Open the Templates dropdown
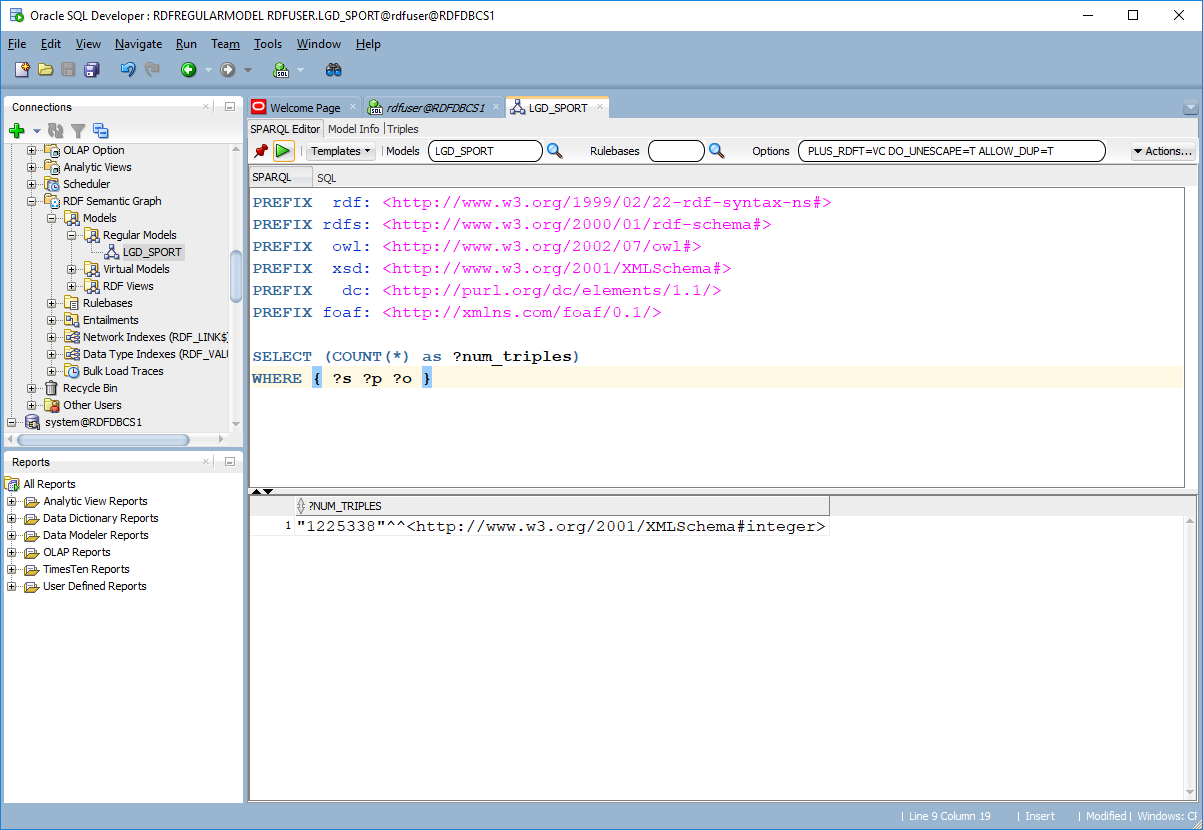 [340, 151]
